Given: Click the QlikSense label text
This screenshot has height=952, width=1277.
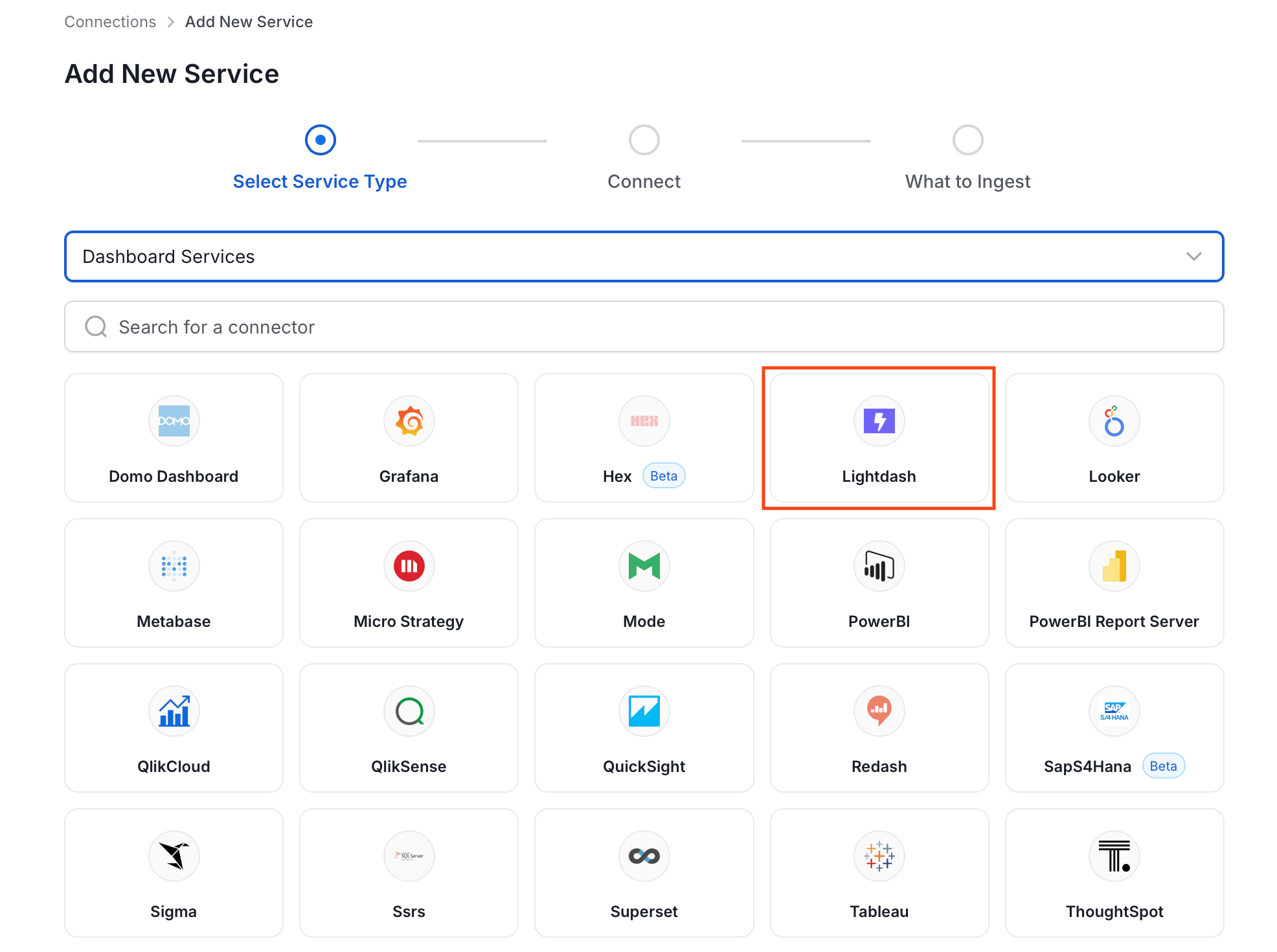Looking at the screenshot, I should pos(409,767).
